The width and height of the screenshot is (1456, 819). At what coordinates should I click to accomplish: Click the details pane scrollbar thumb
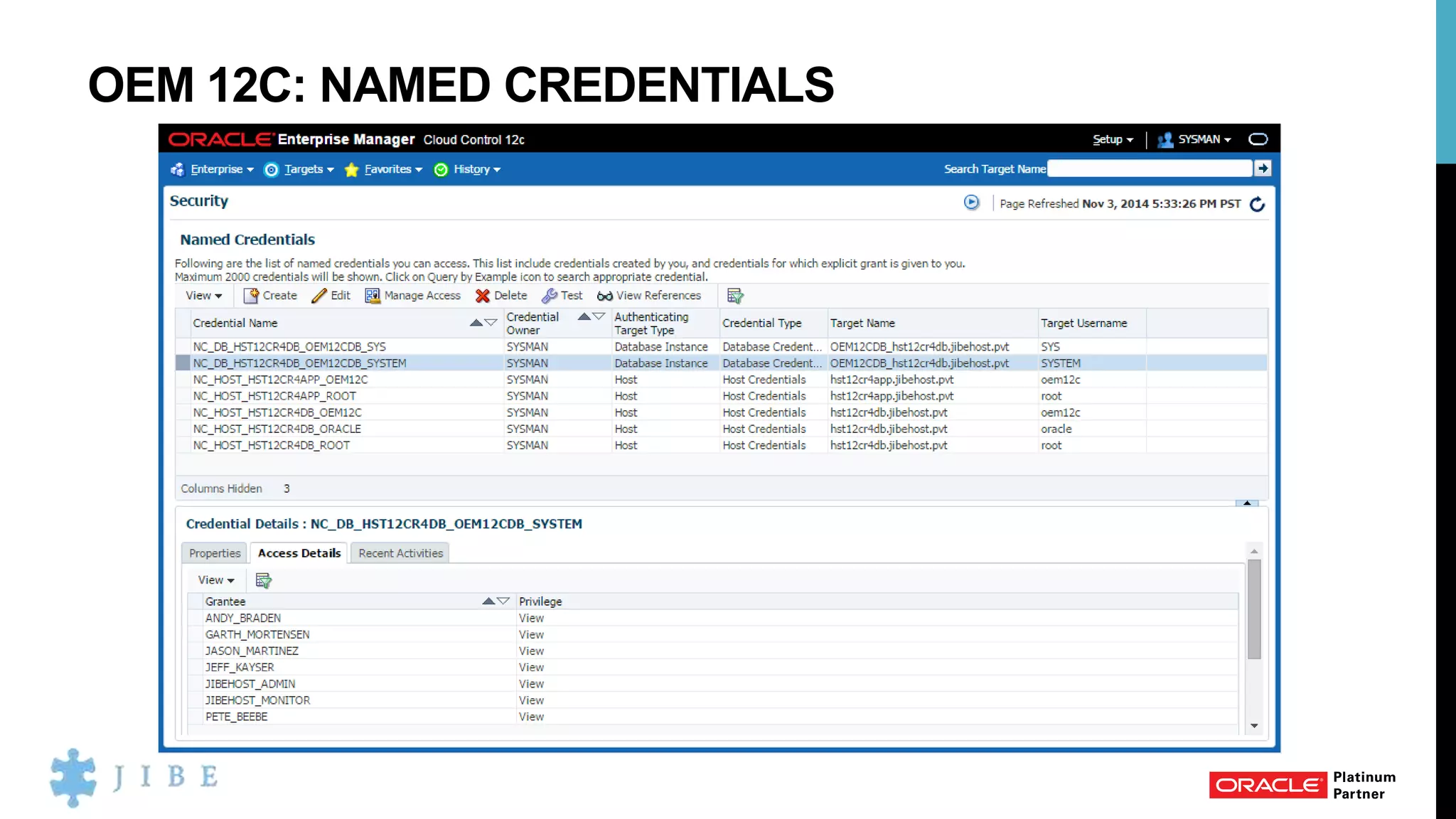(1254, 609)
